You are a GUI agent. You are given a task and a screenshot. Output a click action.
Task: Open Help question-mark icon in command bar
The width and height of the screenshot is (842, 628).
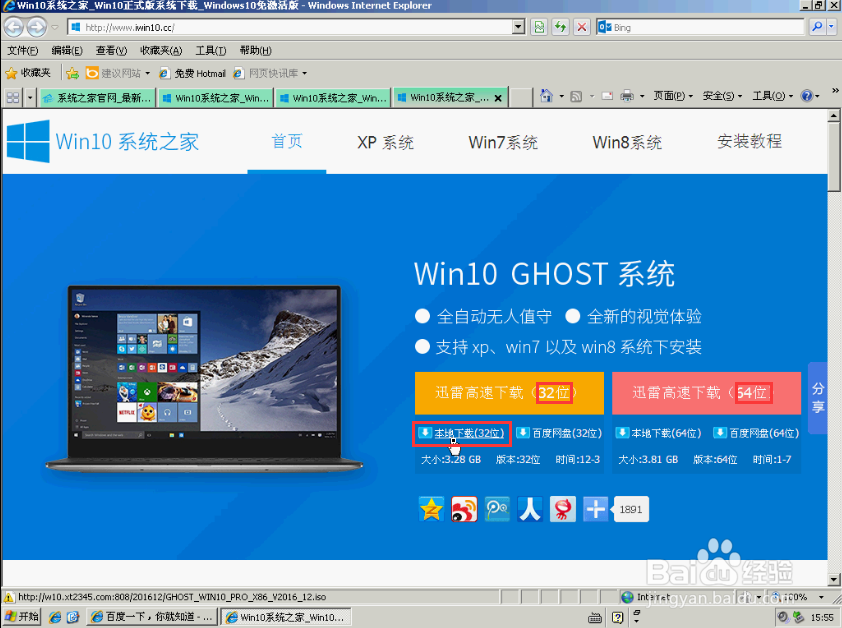[x=807, y=96]
